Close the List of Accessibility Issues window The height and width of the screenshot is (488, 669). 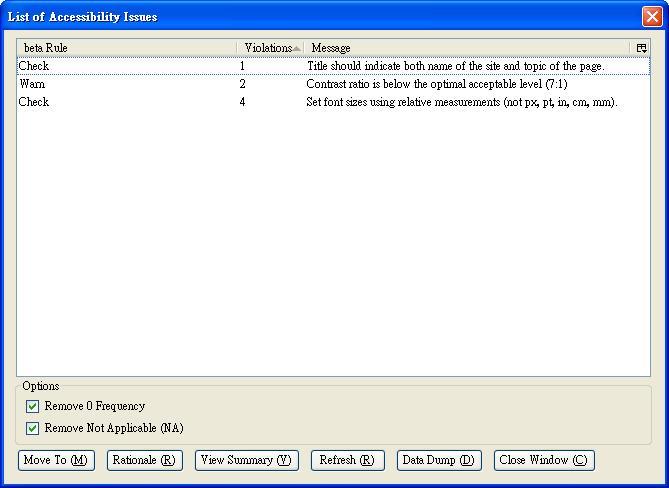(652, 17)
